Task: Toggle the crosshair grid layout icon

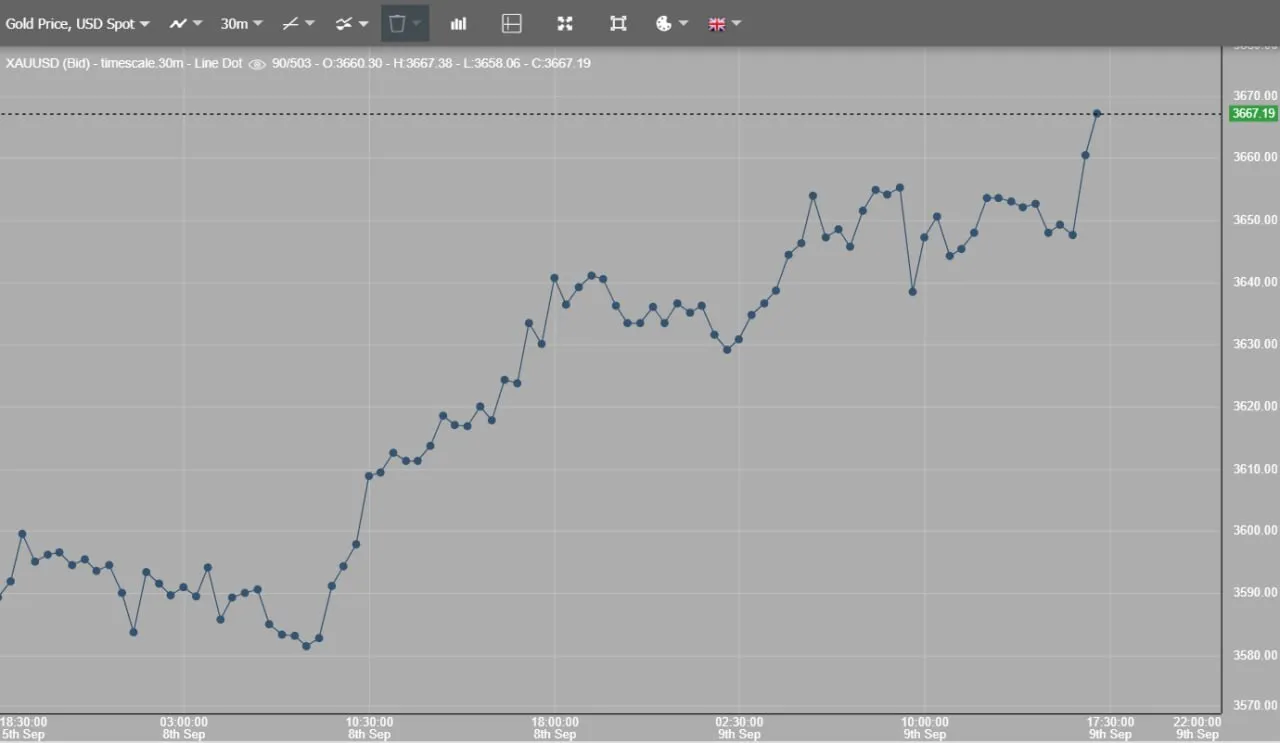Action: [x=512, y=23]
